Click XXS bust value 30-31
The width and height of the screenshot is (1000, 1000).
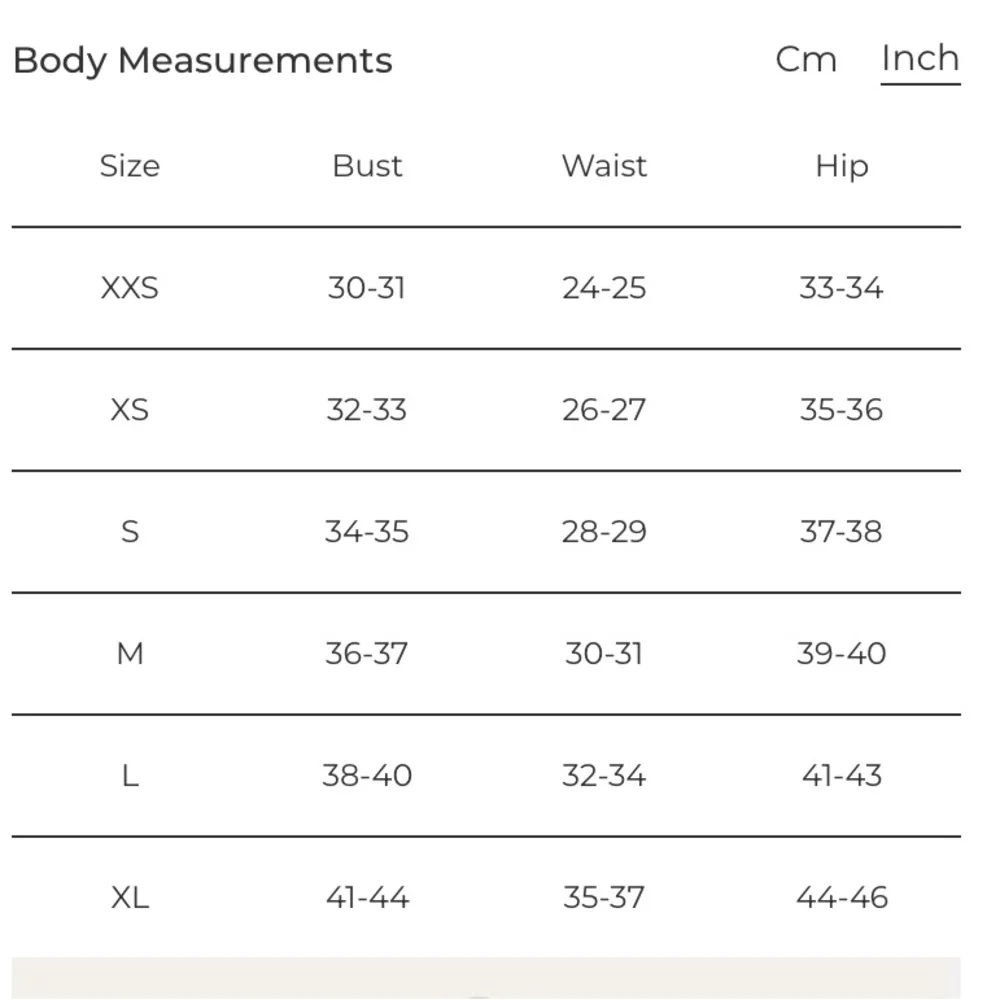tap(367, 288)
